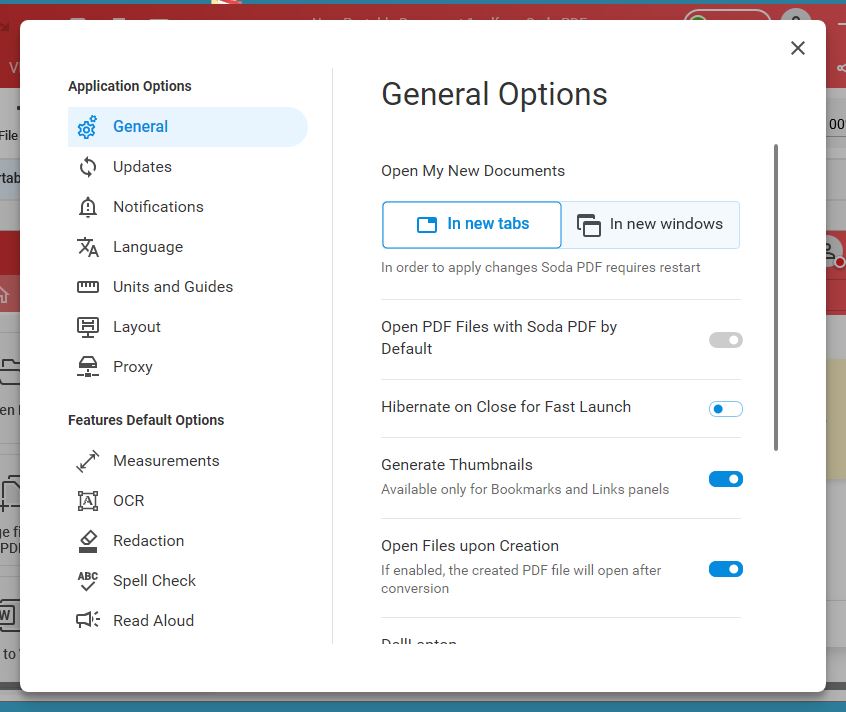Screen dimensions: 846x712
Task: Click the Measurements arrow icon
Action: click(x=88, y=461)
